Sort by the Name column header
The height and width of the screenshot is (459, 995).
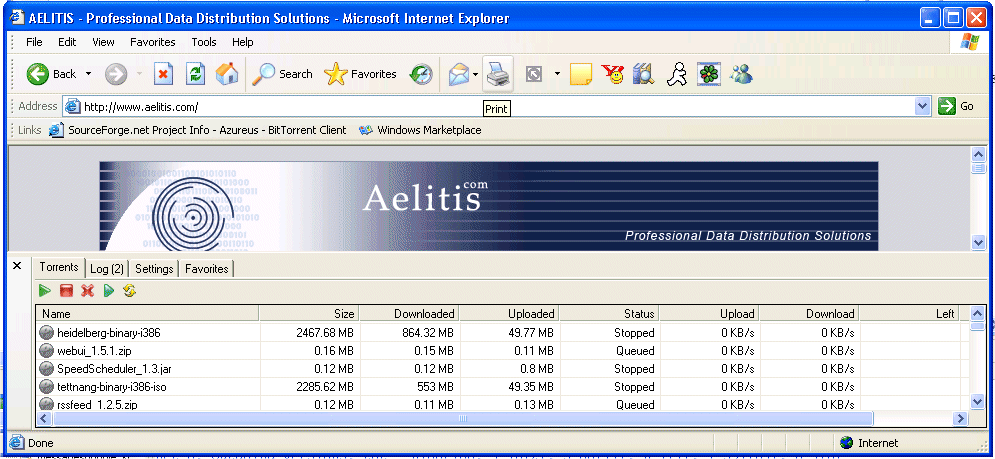(148, 314)
